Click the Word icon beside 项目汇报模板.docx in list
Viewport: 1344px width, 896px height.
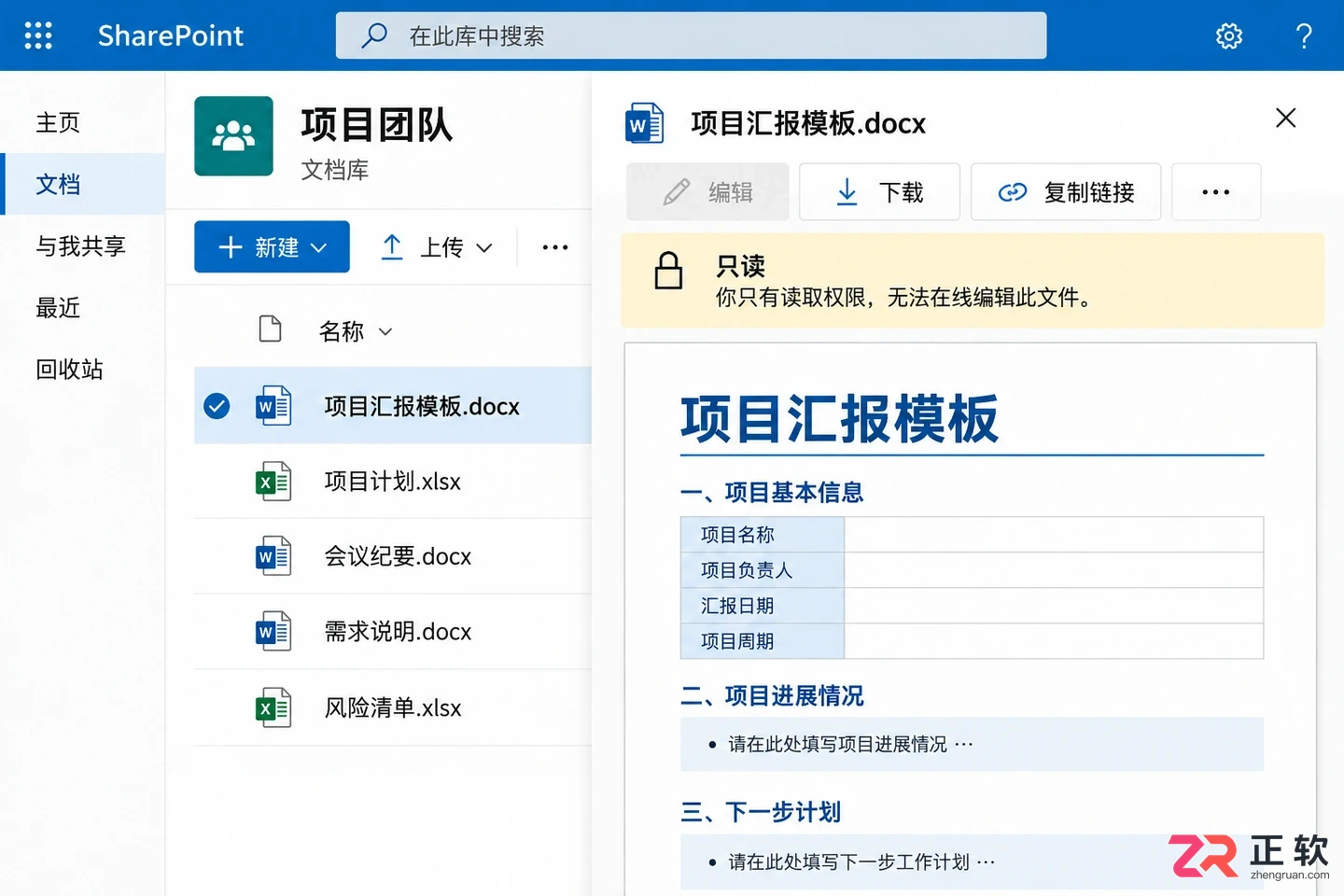pyautogui.click(x=273, y=406)
